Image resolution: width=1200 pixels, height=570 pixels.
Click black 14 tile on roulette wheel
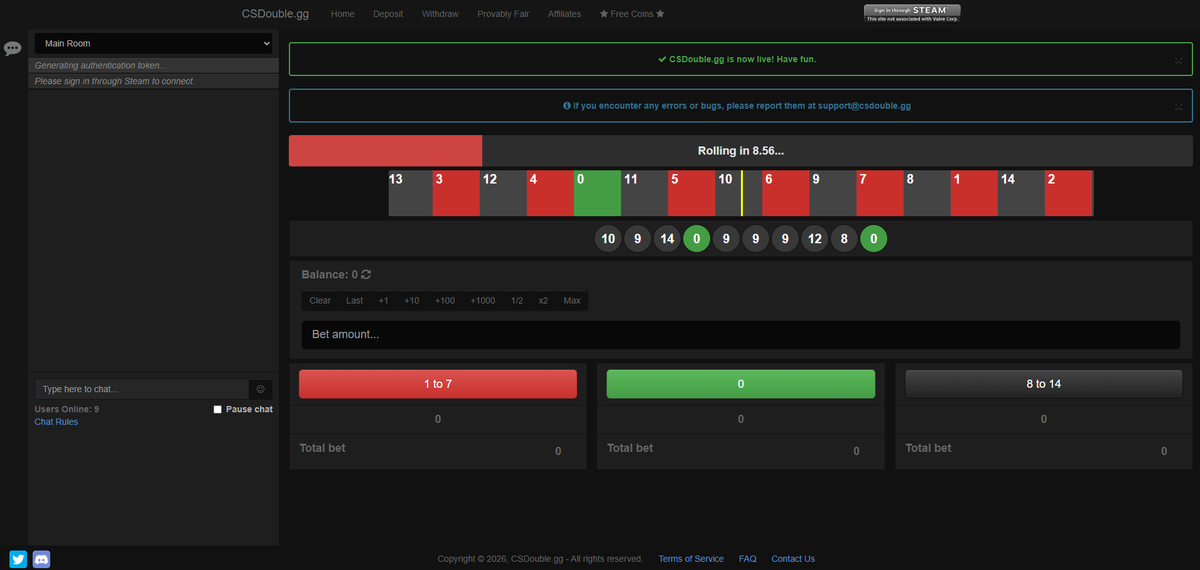click(1021, 193)
